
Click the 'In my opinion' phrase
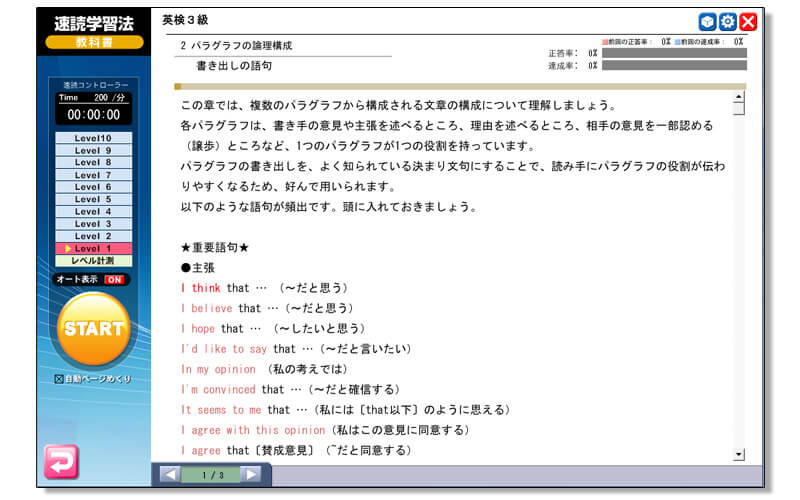pos(218,369)
